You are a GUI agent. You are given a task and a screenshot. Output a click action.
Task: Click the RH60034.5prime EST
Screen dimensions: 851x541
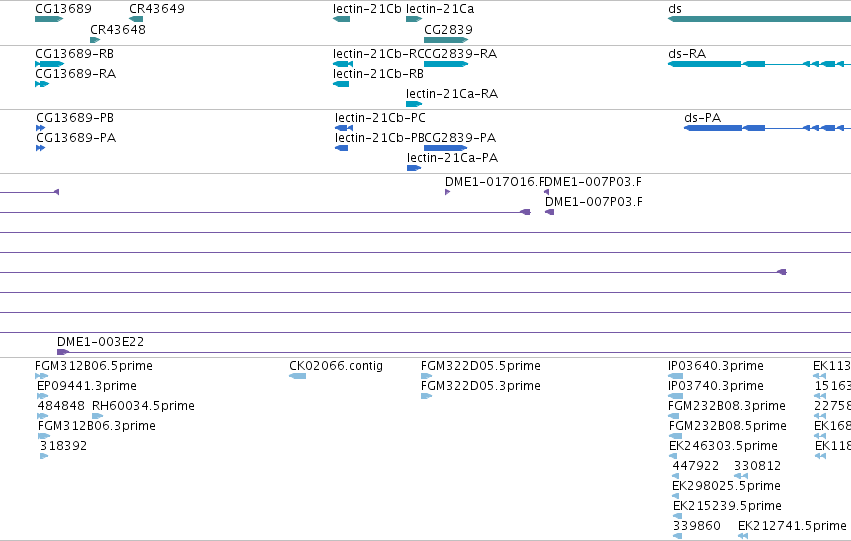pyautogui.click(x=97, y=416)
